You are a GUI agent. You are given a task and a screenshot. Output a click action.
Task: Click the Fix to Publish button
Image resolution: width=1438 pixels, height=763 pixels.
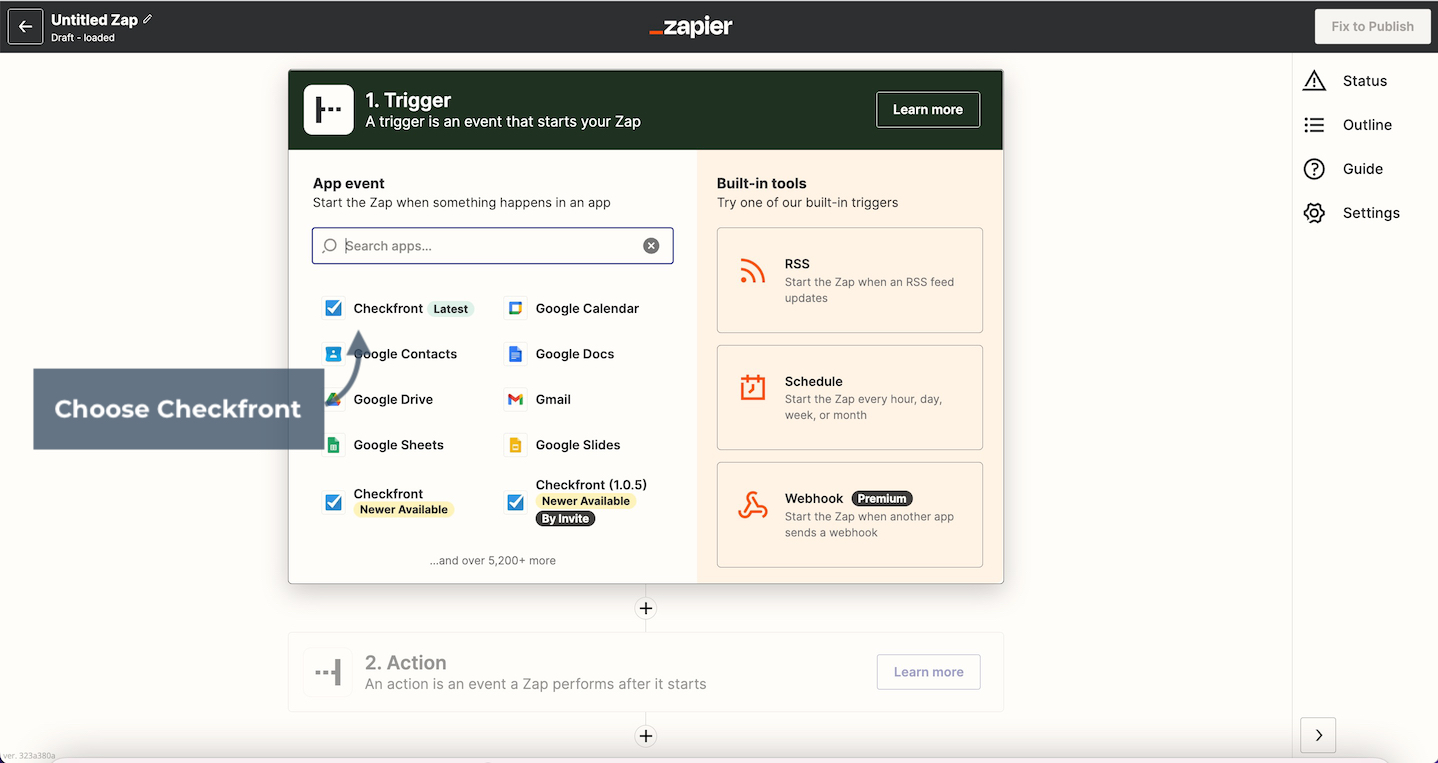click(1372, 27)
